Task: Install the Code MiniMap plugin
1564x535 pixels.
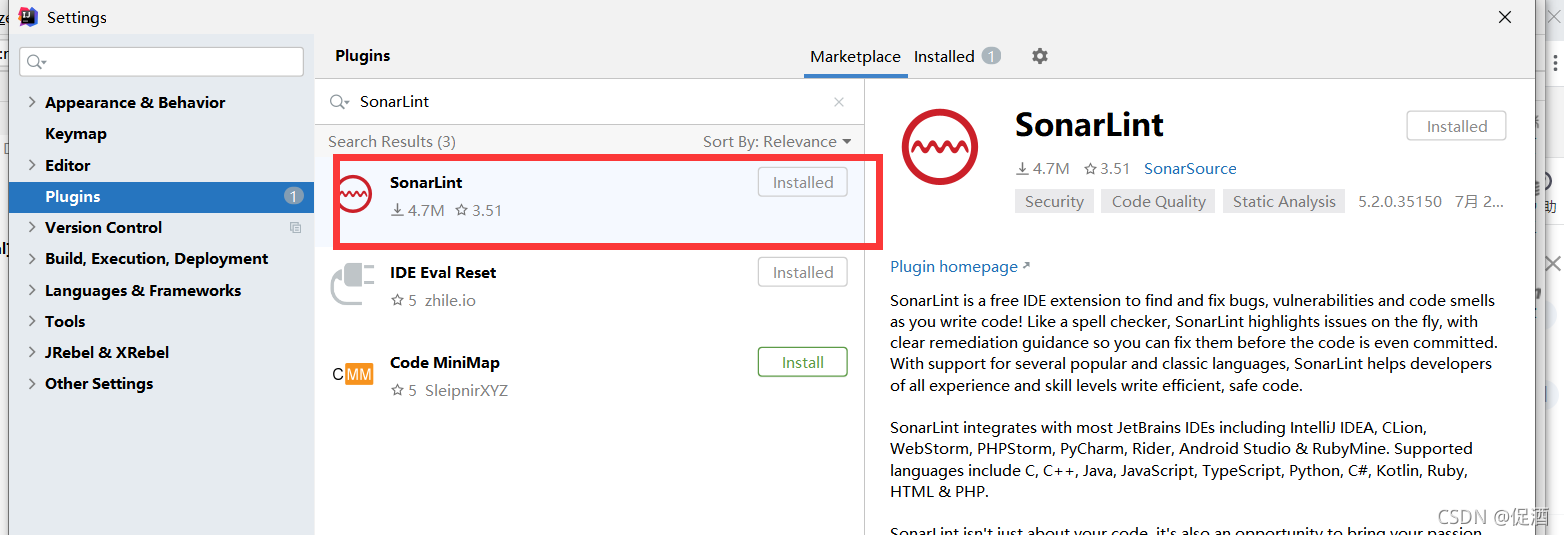Action: click(x=803, y=362)
